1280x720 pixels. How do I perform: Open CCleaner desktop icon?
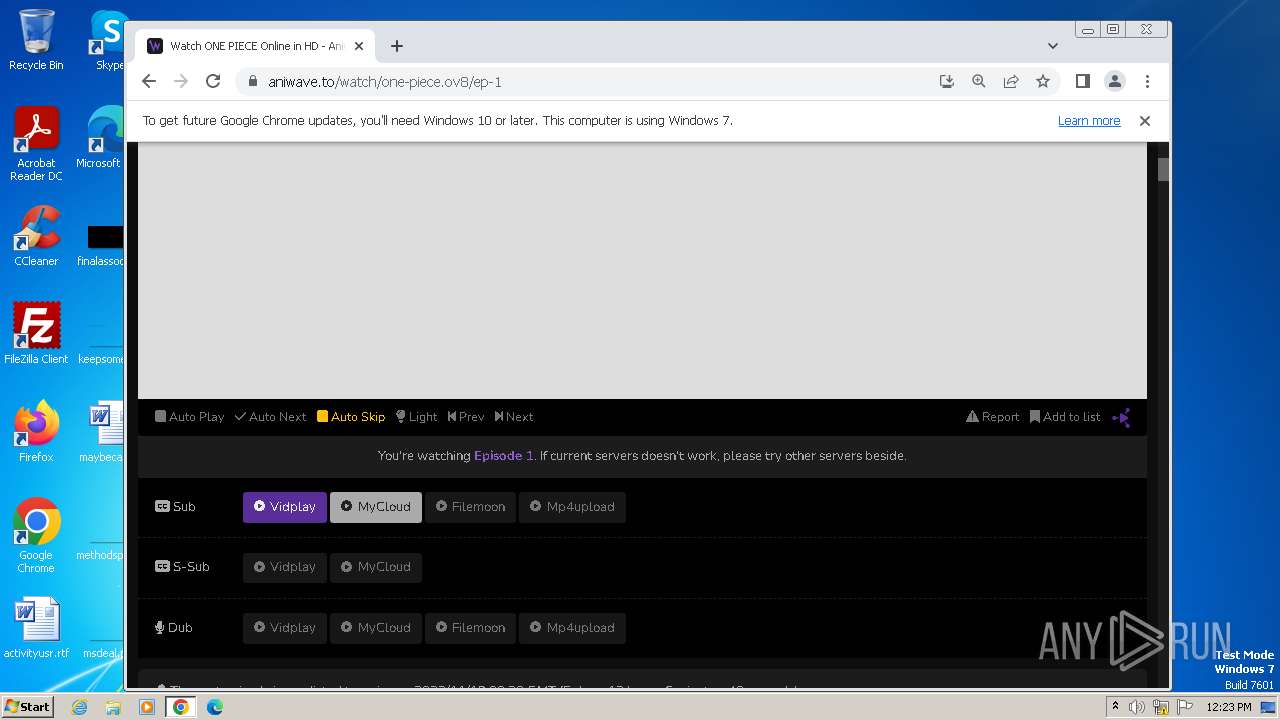pos(36,236)
